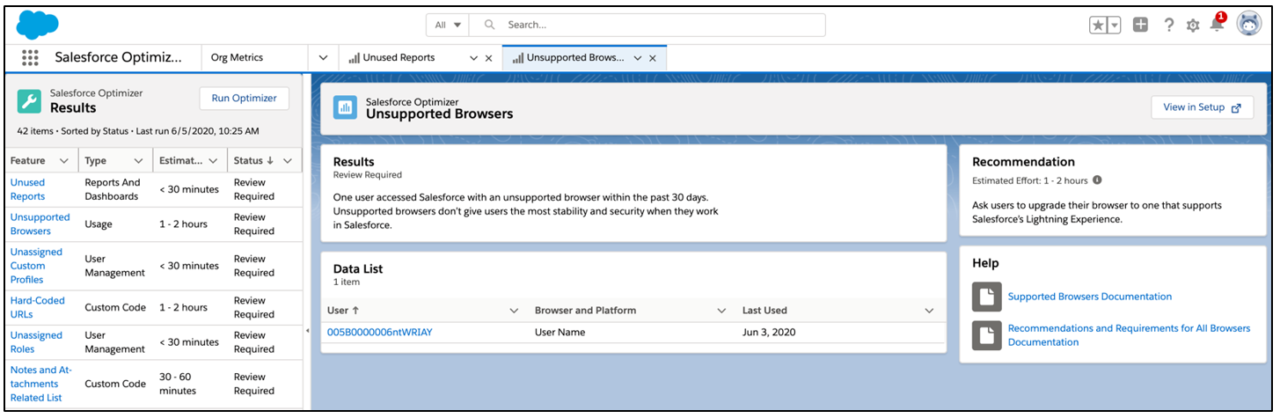Sort by the Status column header
The image size is (1280, 418).
tap(253, 160)
